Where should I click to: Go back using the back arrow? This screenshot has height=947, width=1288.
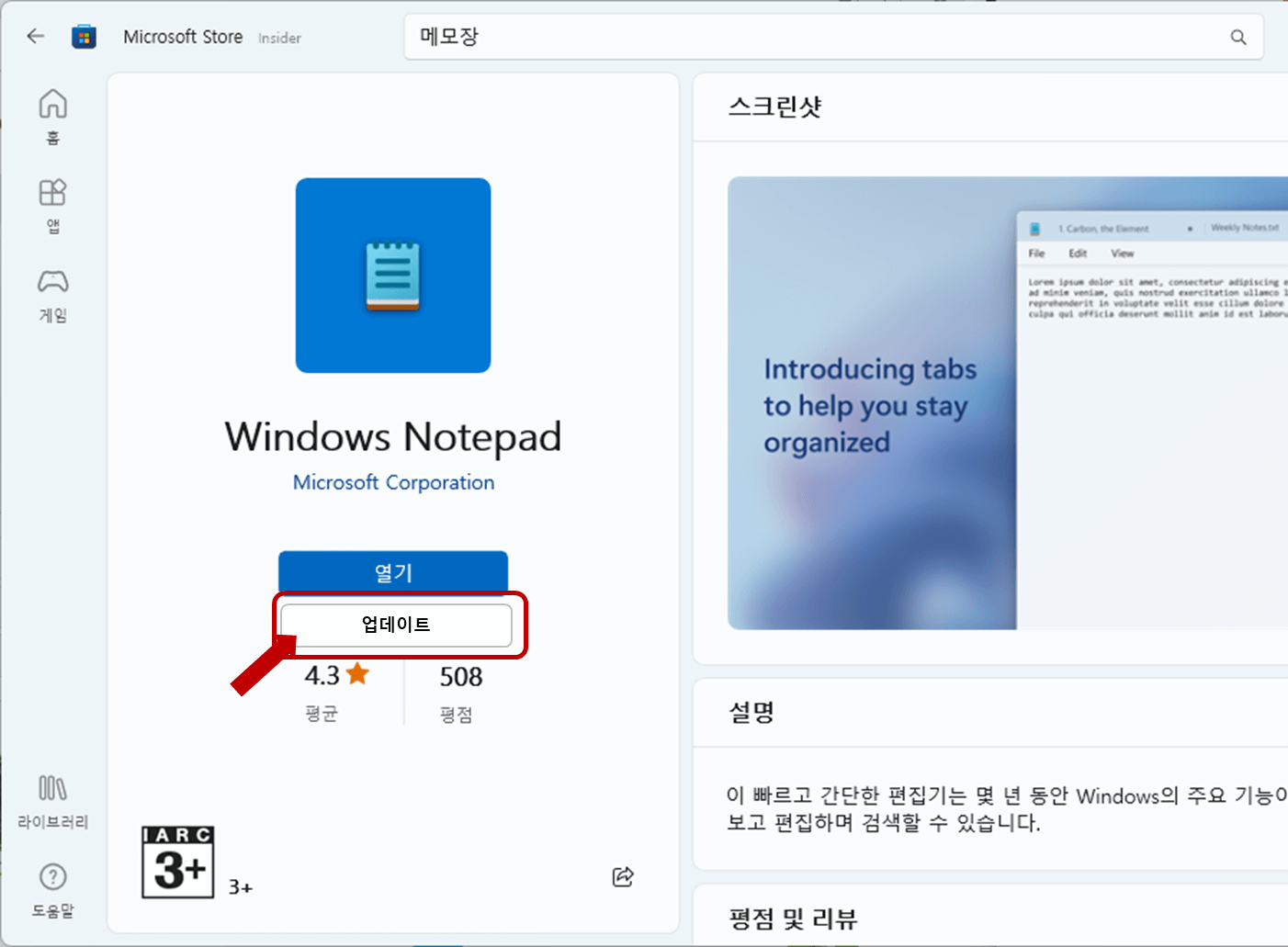36,37
